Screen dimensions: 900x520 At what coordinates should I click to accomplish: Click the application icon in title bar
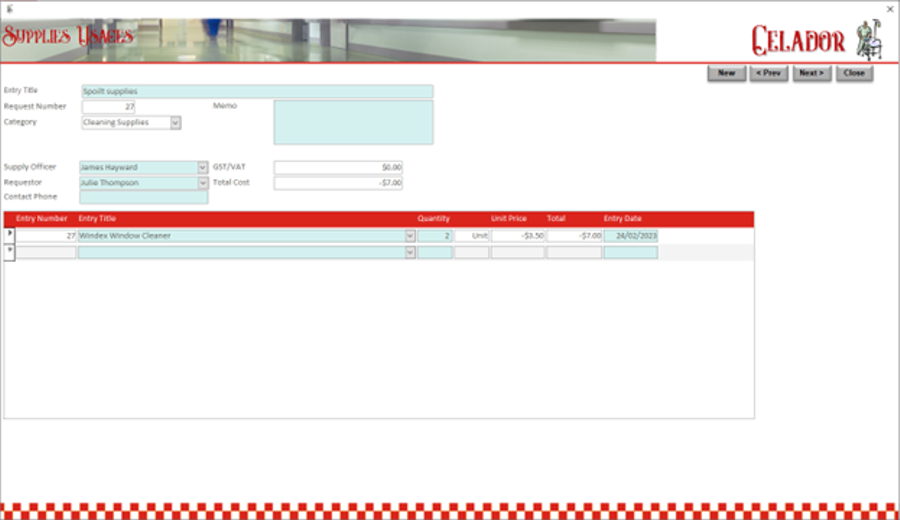(x=10, y=8)
